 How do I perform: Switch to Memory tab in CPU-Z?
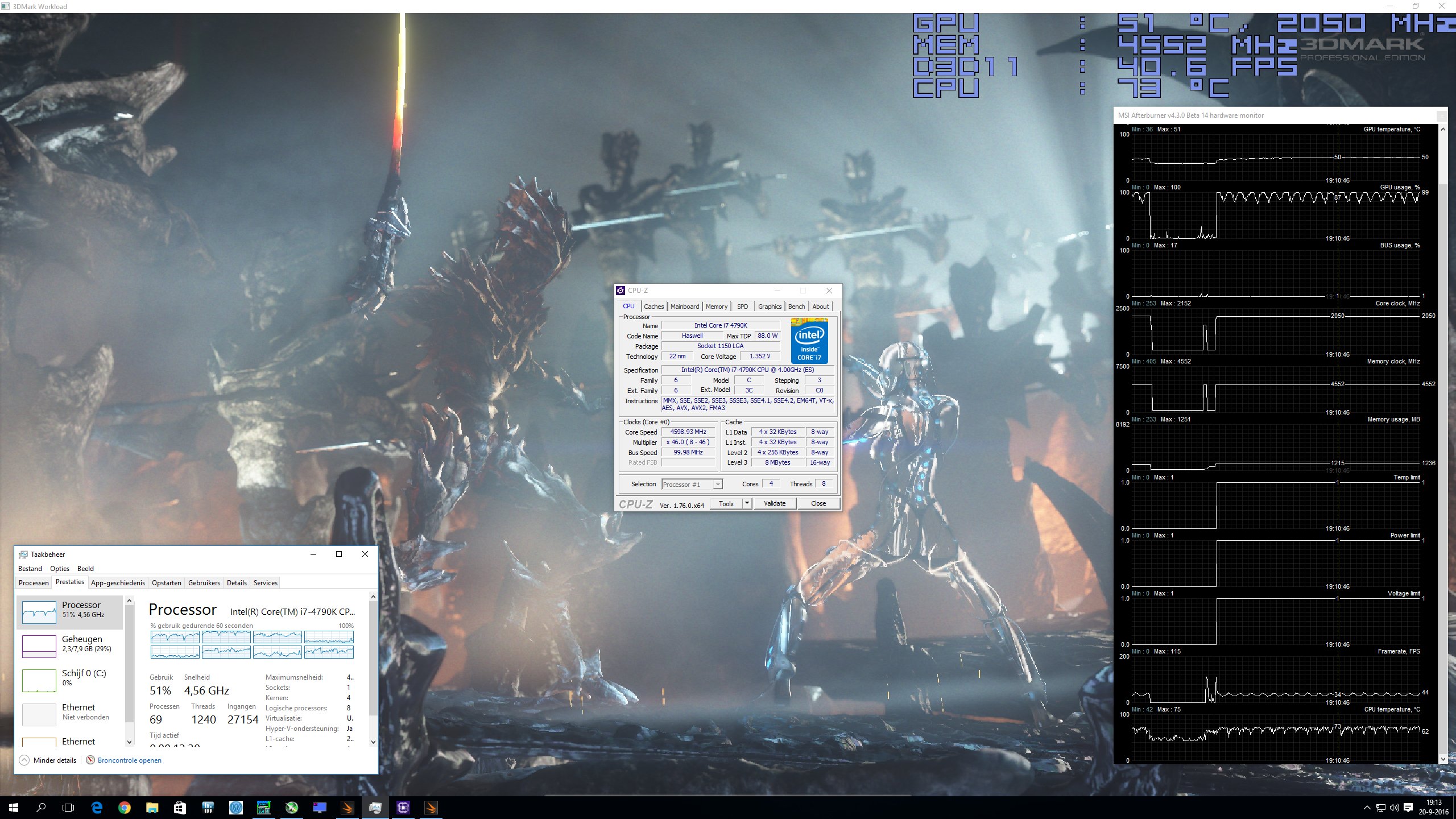click(x=717, y=307)
